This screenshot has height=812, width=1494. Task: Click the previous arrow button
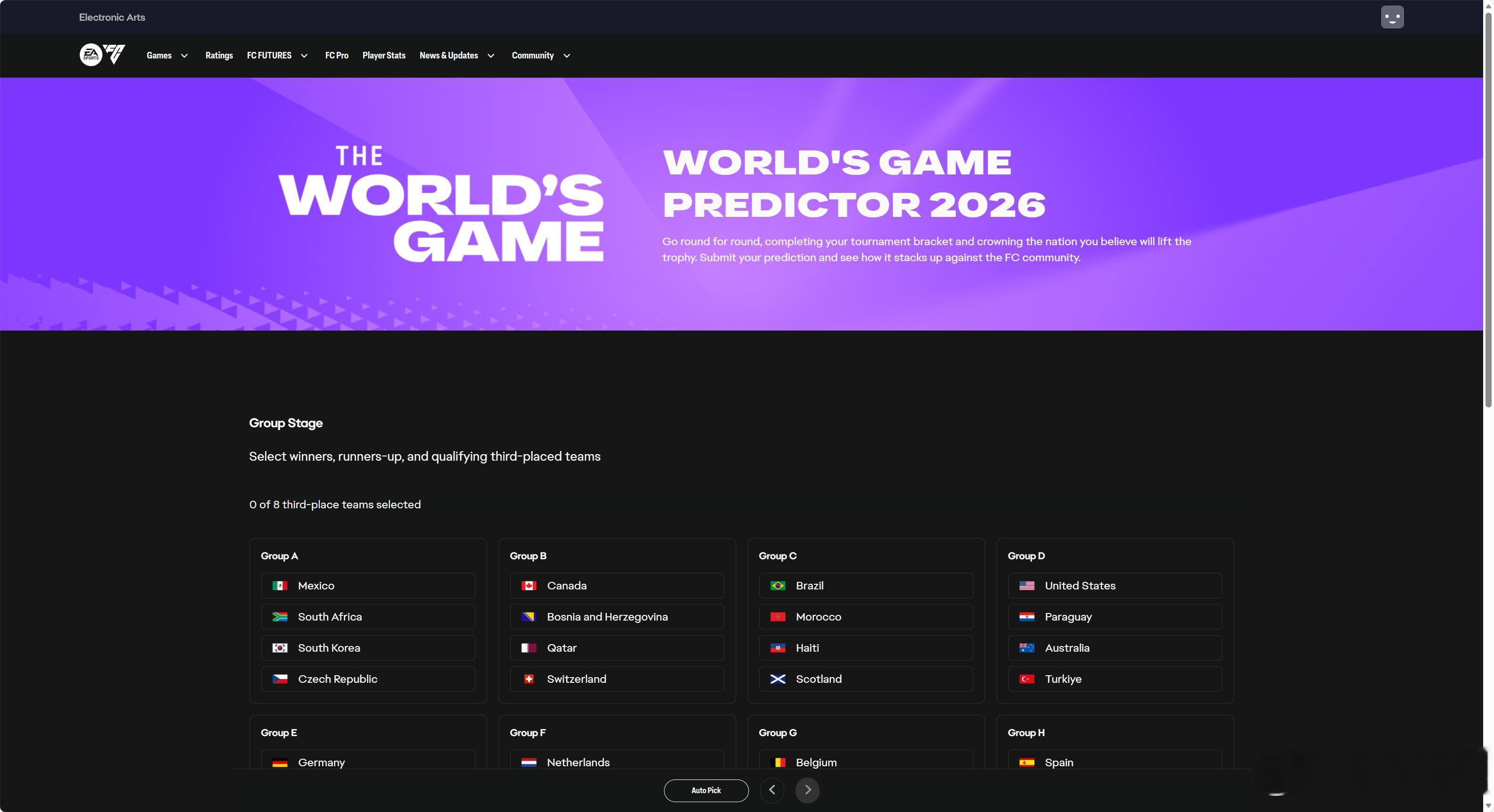[772, 790]
